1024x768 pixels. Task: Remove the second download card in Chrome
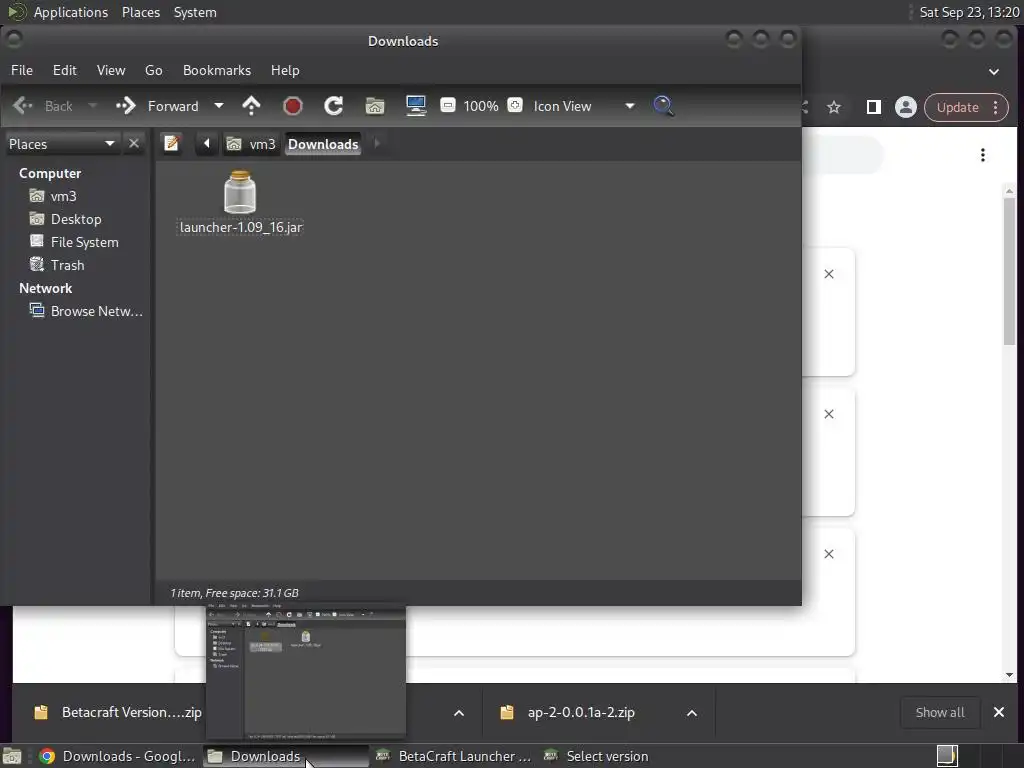[829, 414]
